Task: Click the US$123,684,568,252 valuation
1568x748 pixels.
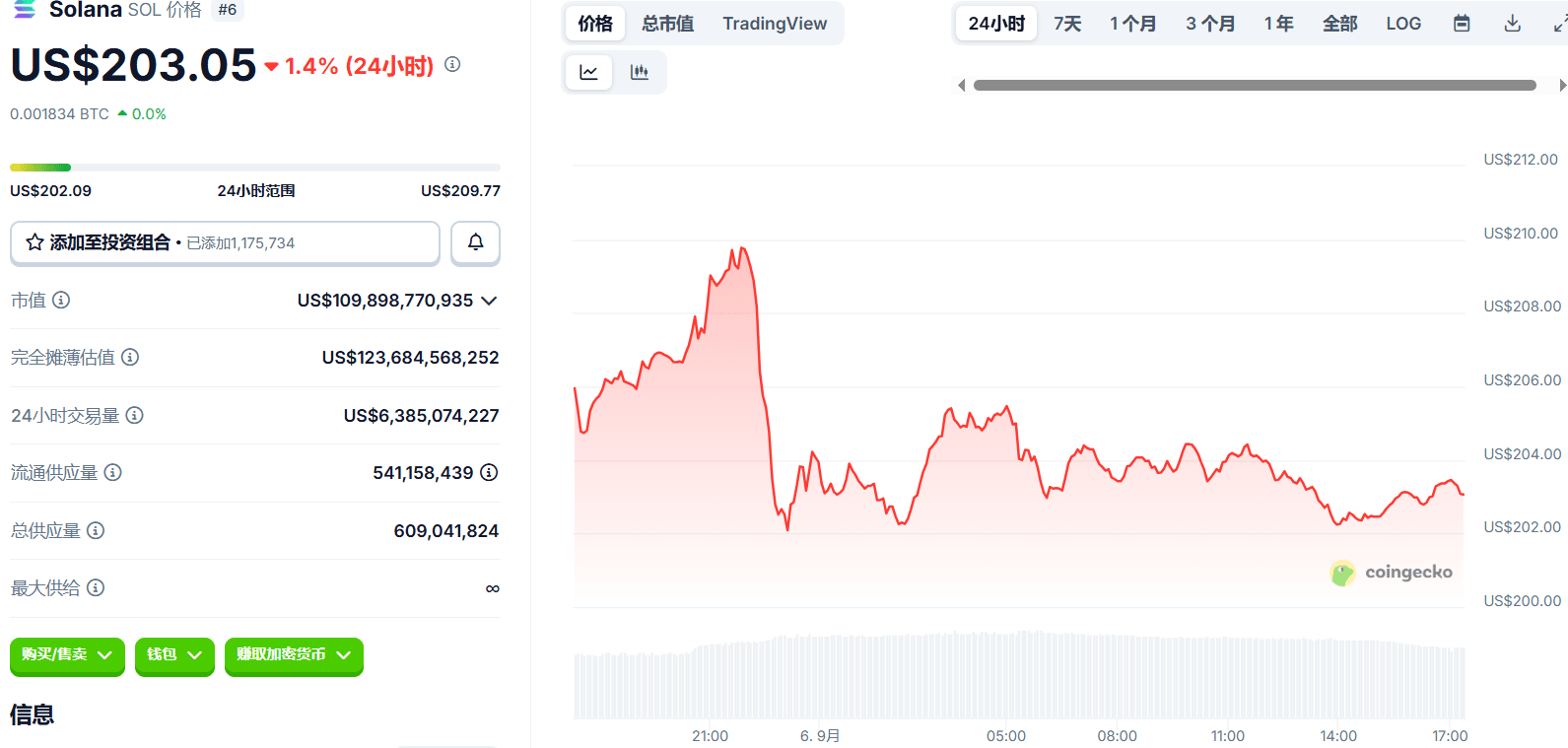Action: pyautogui.click(x=410, y=358)
